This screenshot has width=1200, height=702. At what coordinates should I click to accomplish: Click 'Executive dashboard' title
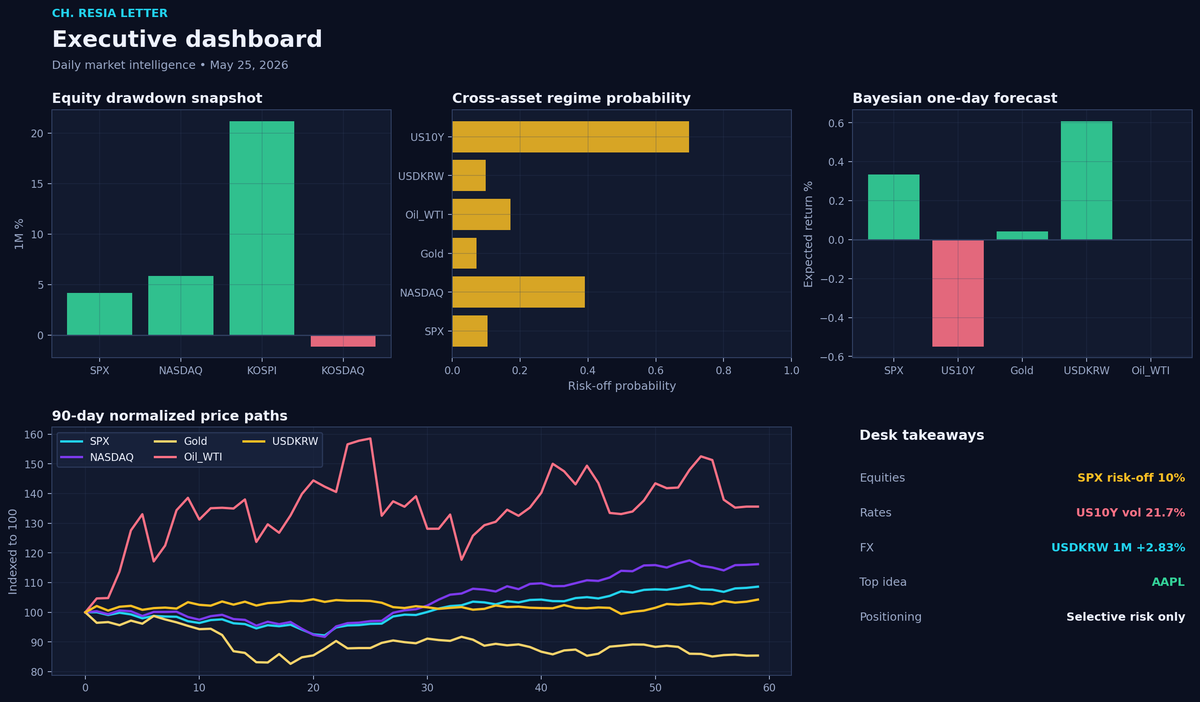pyautogui.click(x=187, y=40)
